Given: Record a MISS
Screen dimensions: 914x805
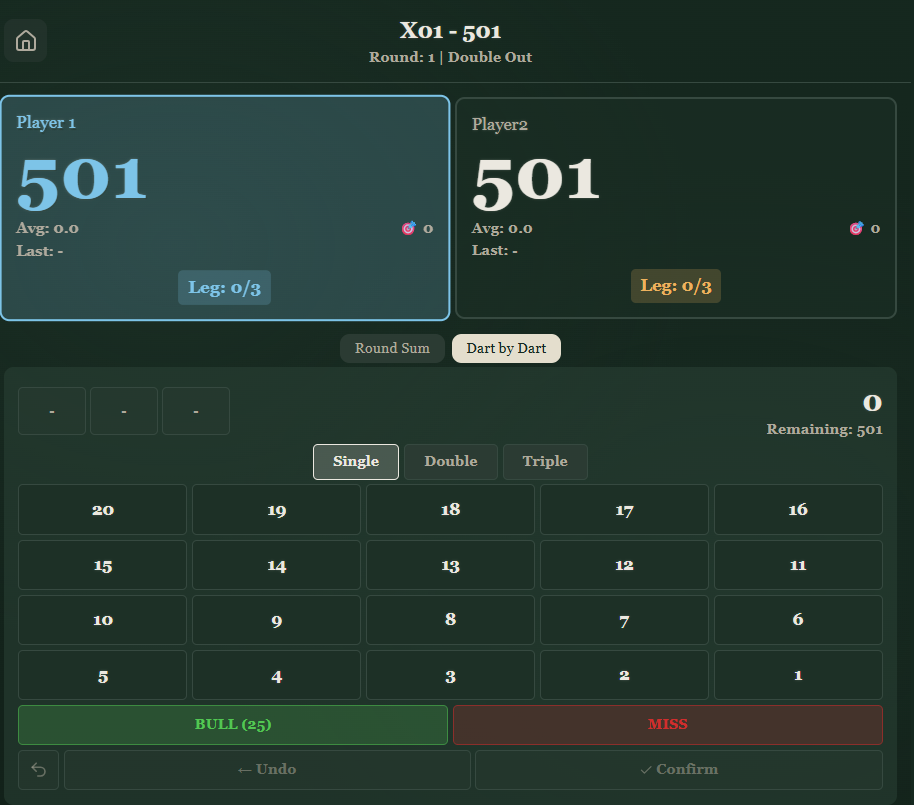Looking at the screenshot, I should pyautogui.click(x=667, y=724).
